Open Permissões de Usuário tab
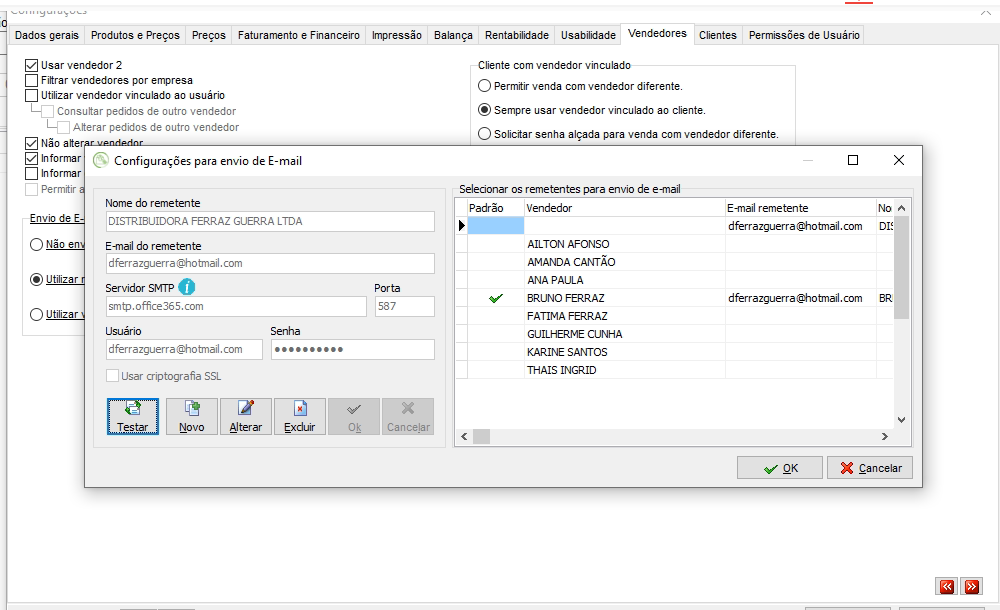1000x610 pixels. point(804,35)
